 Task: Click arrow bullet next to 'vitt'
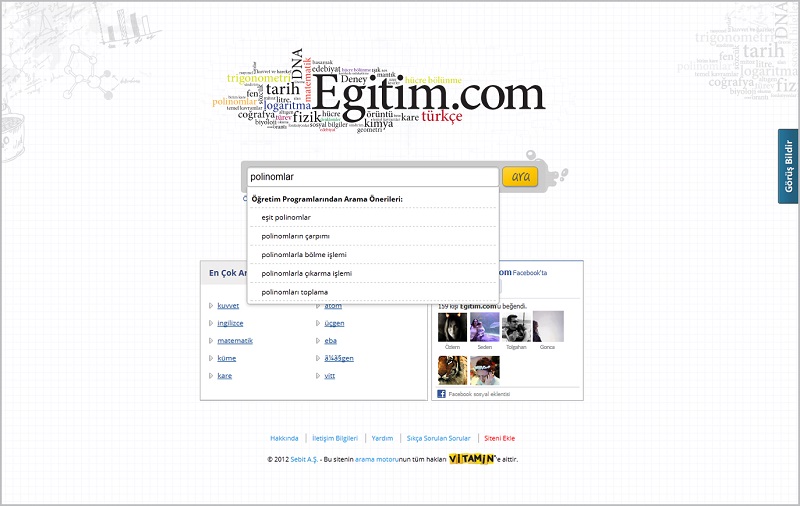(318, 375)
